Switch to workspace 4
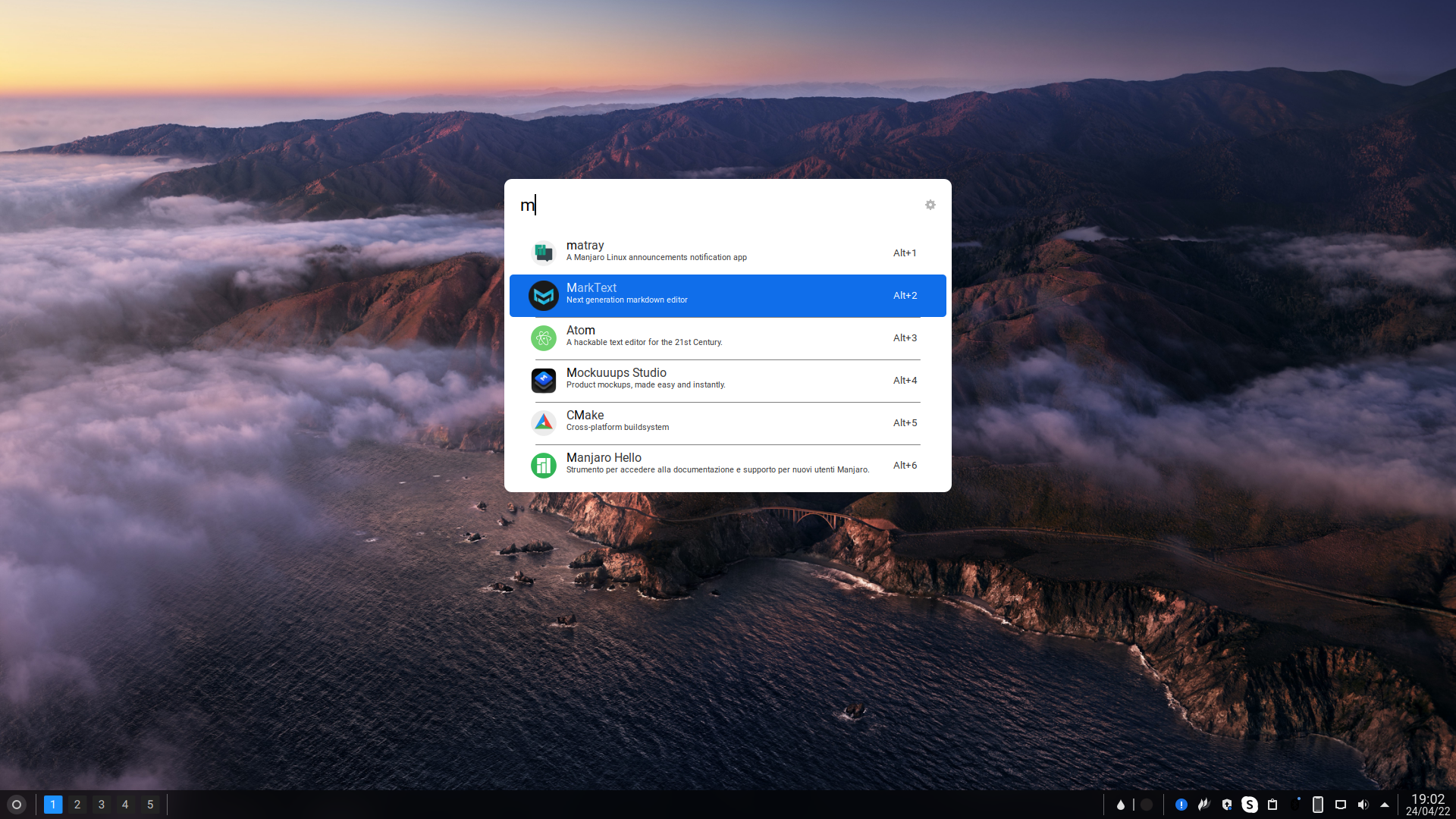Viewport: 1456px width, 819px height. [x=126, y=805]
